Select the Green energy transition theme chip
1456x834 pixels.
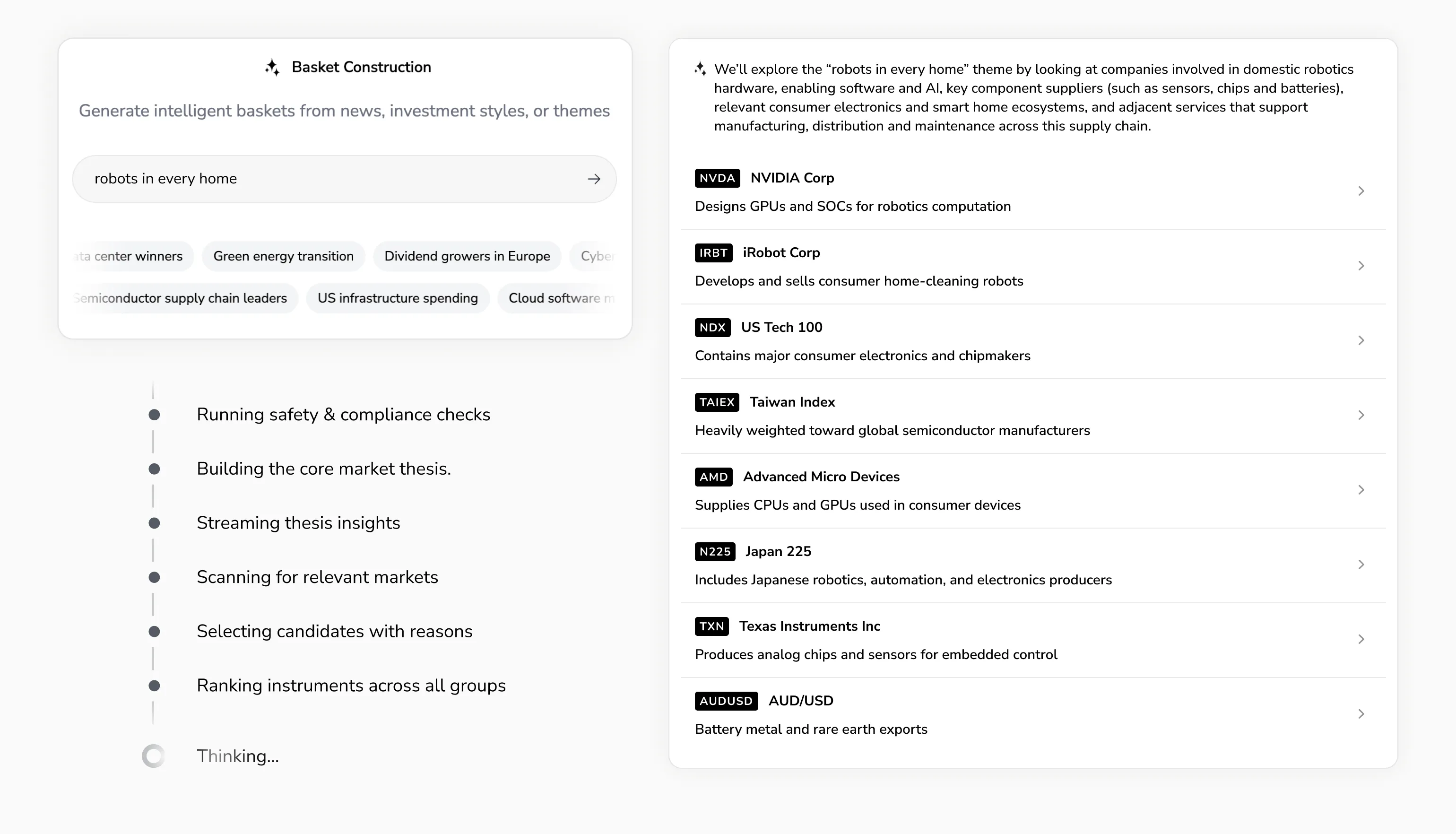(284, 256)
